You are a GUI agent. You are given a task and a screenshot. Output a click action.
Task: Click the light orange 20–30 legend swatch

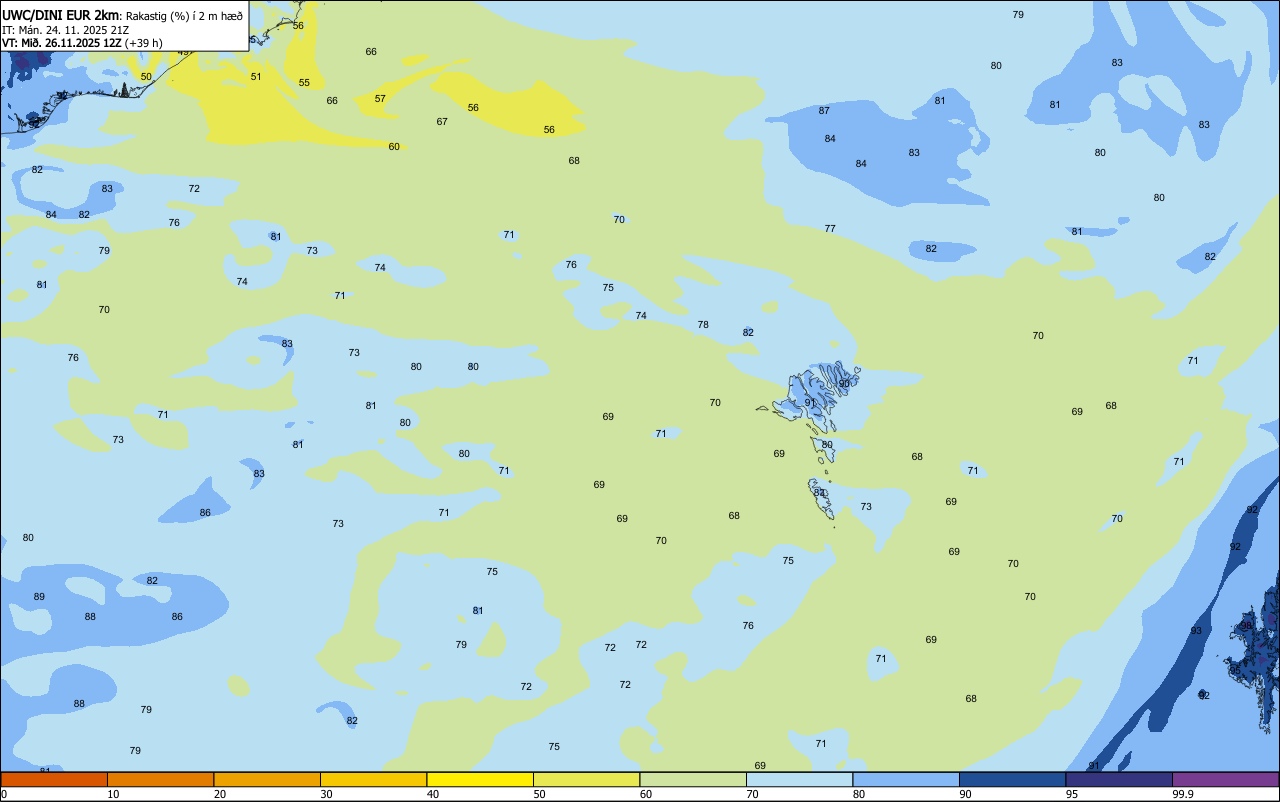267,779
